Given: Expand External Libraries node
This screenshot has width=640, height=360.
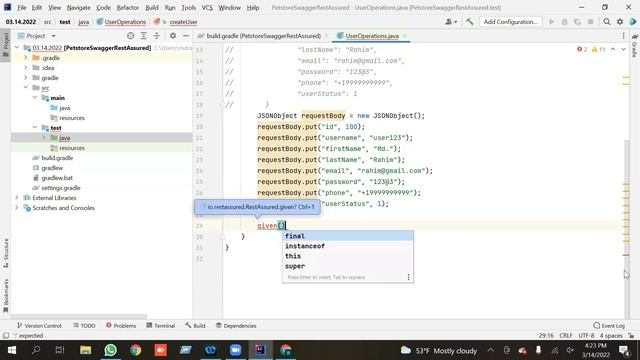Looking at the screenshot, I should [17, 198].
